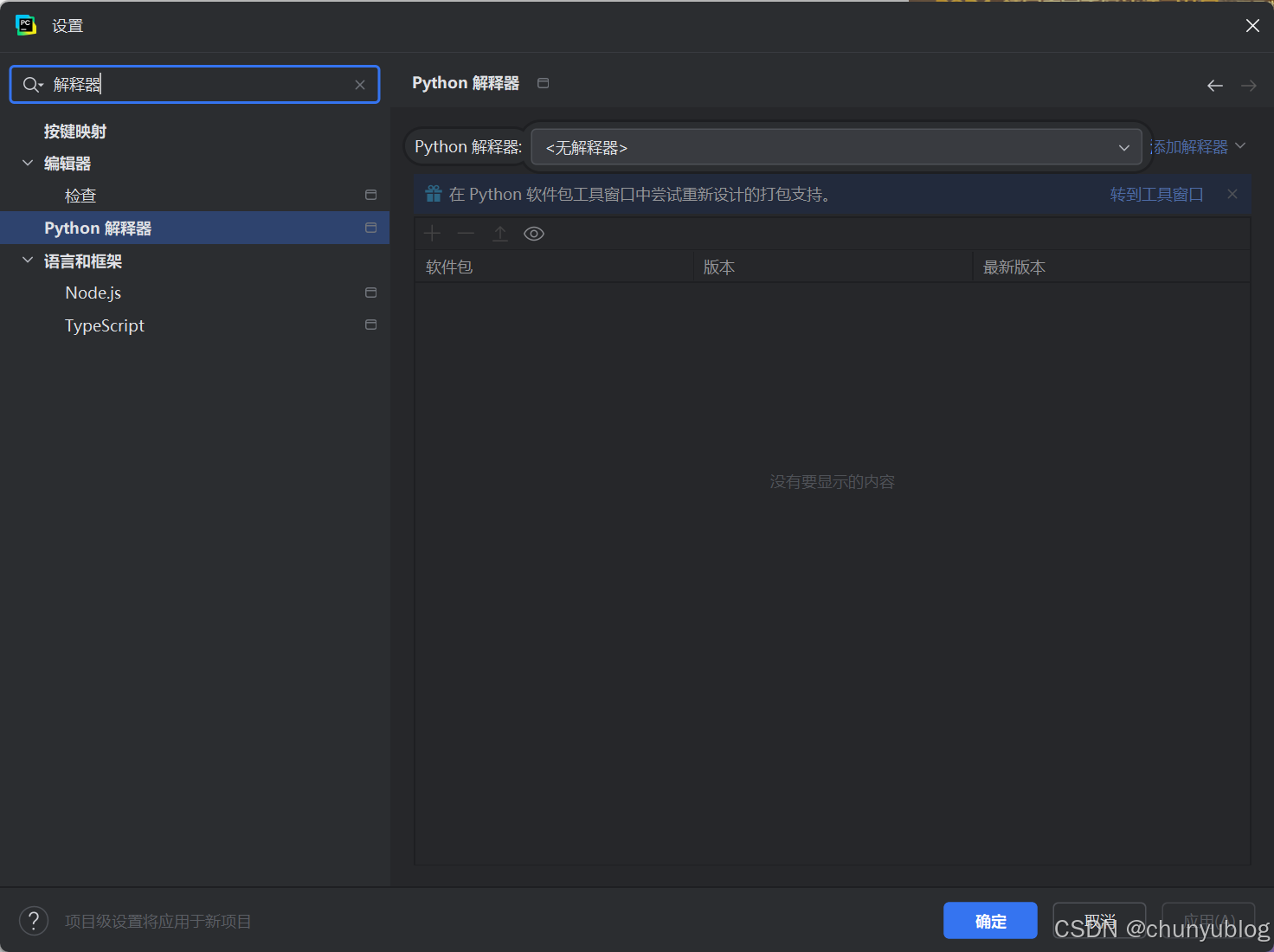Close the 设置 dialog window
Screen dimensions: 1274x952
[1252, 26]
